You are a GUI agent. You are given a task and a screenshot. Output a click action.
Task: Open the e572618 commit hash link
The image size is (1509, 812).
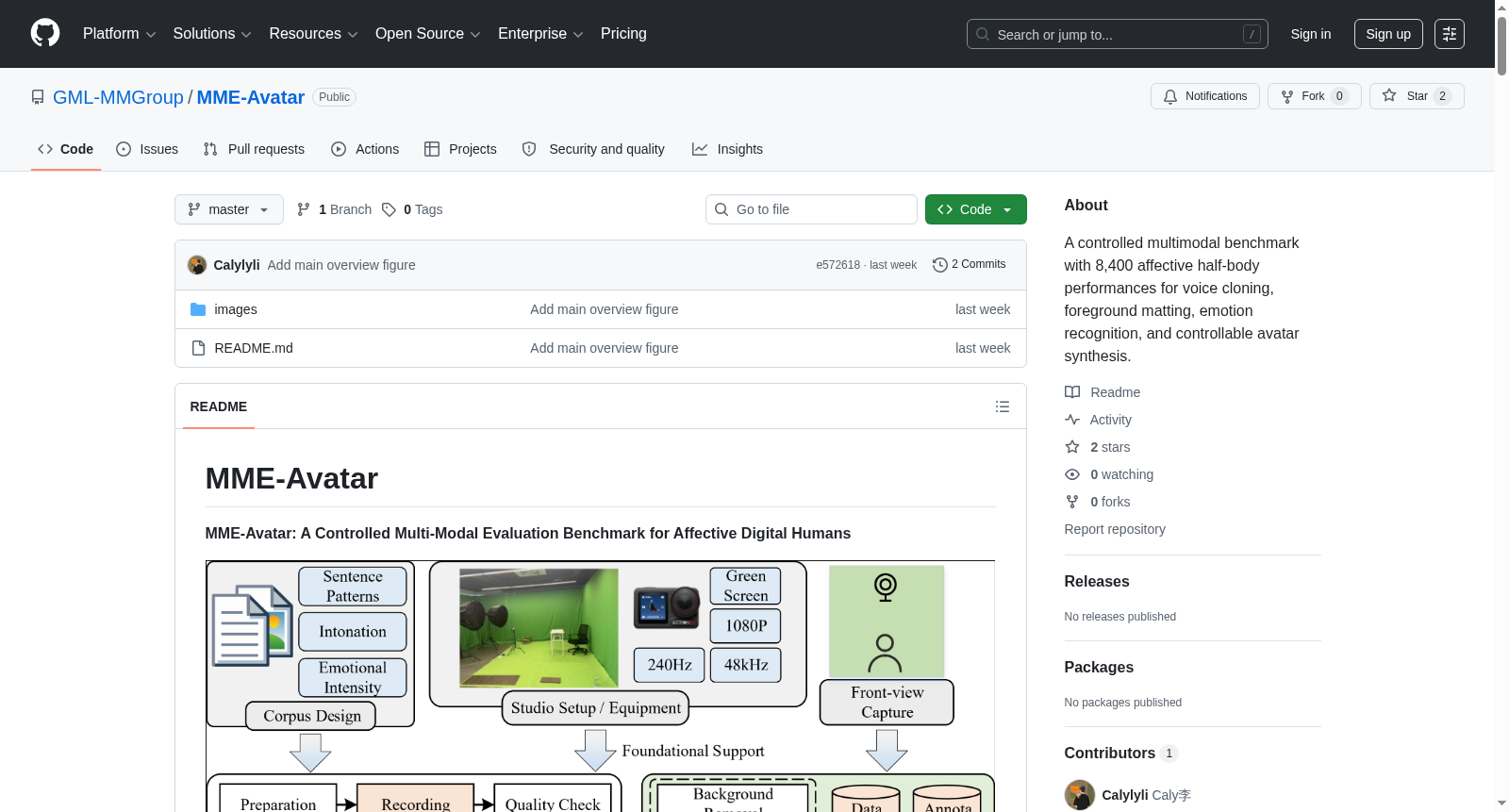[x=838, y=265]
